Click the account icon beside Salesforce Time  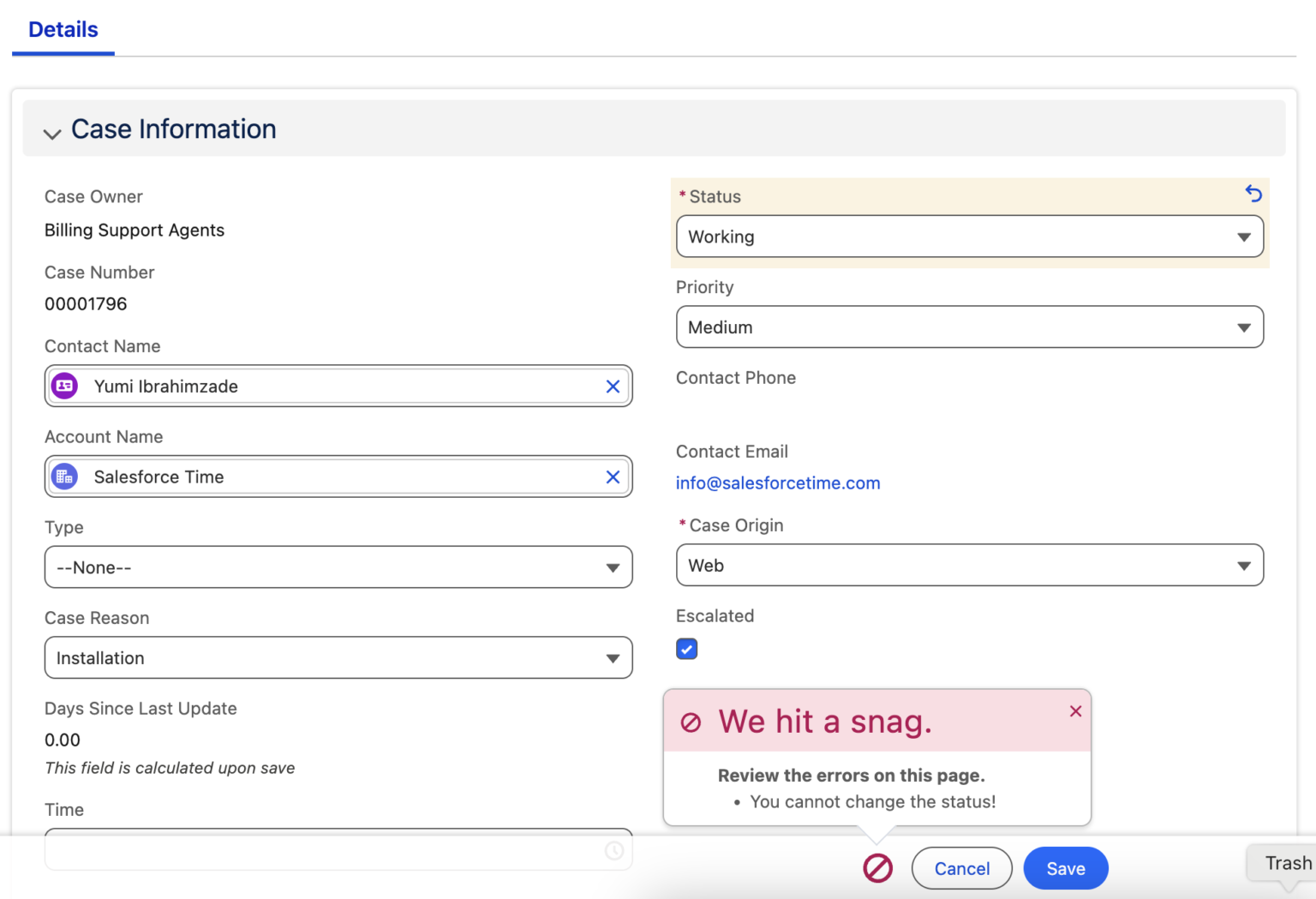(65, 476)
